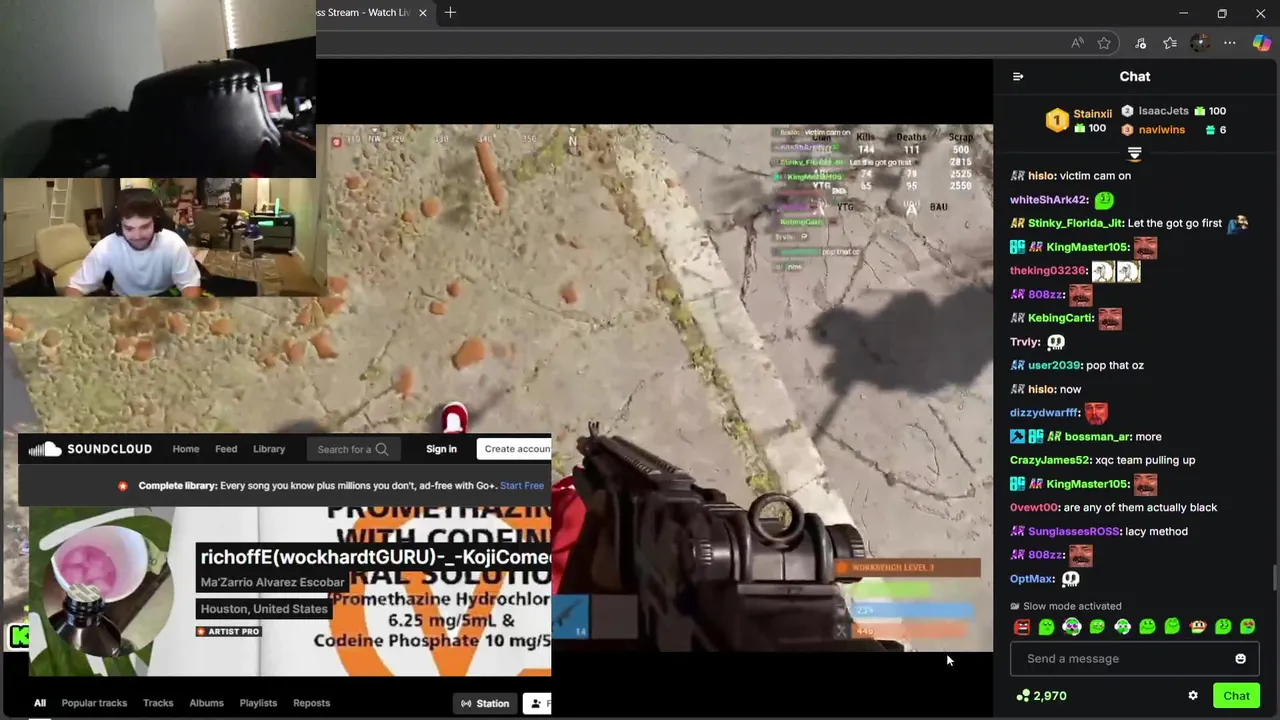Click the chat panel scrollbar
1280x720 pixels.
click(x=1274, y=578)
